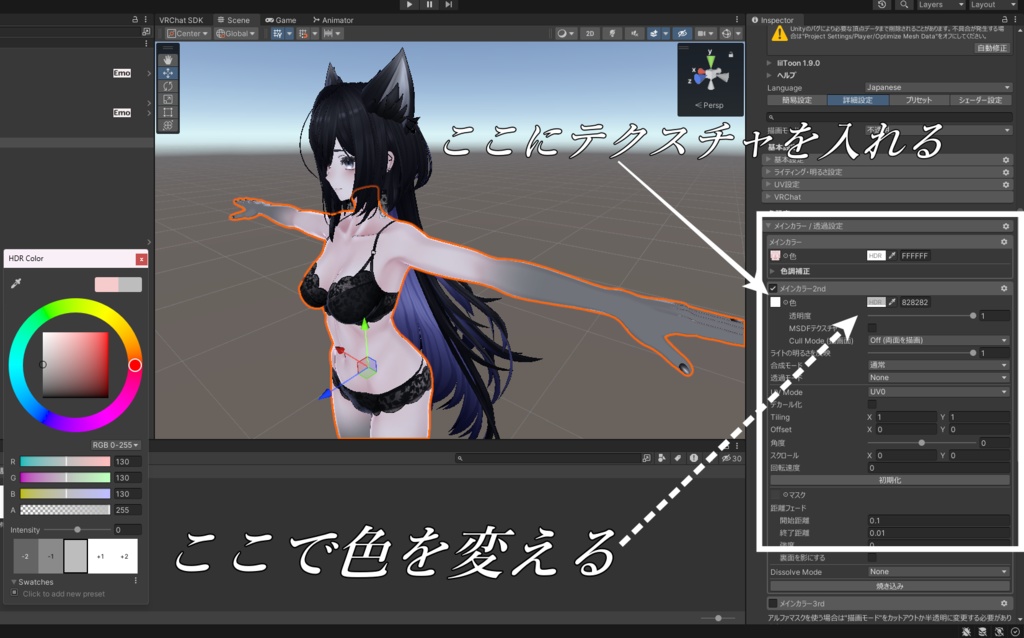Open the Unity search icon
The image size is (1024, 638).
pyautogui.click(x=904, y=5)
